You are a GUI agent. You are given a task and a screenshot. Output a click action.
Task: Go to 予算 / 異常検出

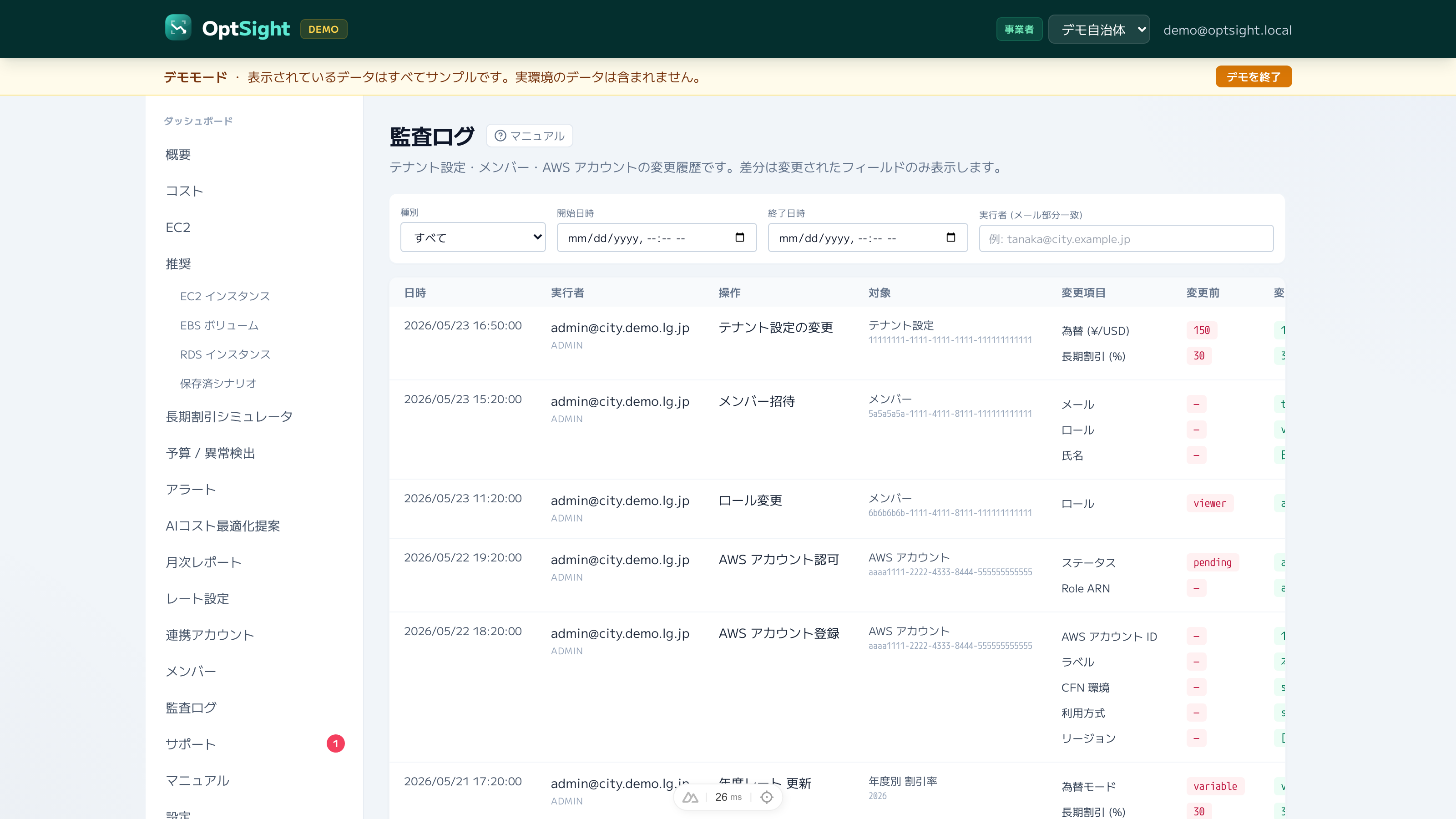click(x=210, y=453)
